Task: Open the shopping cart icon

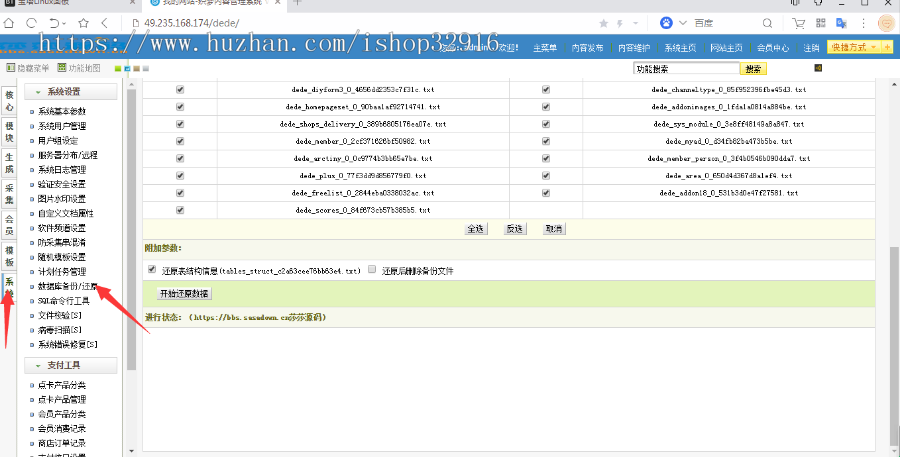Action: (x=798, y=23)
